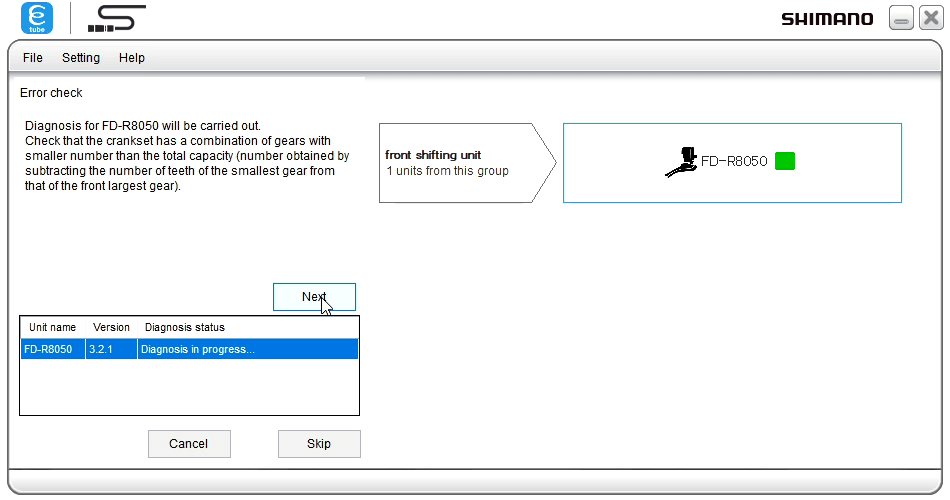
Task: Click the green status square for FD-R8050
Action: [x=785, y=161]
